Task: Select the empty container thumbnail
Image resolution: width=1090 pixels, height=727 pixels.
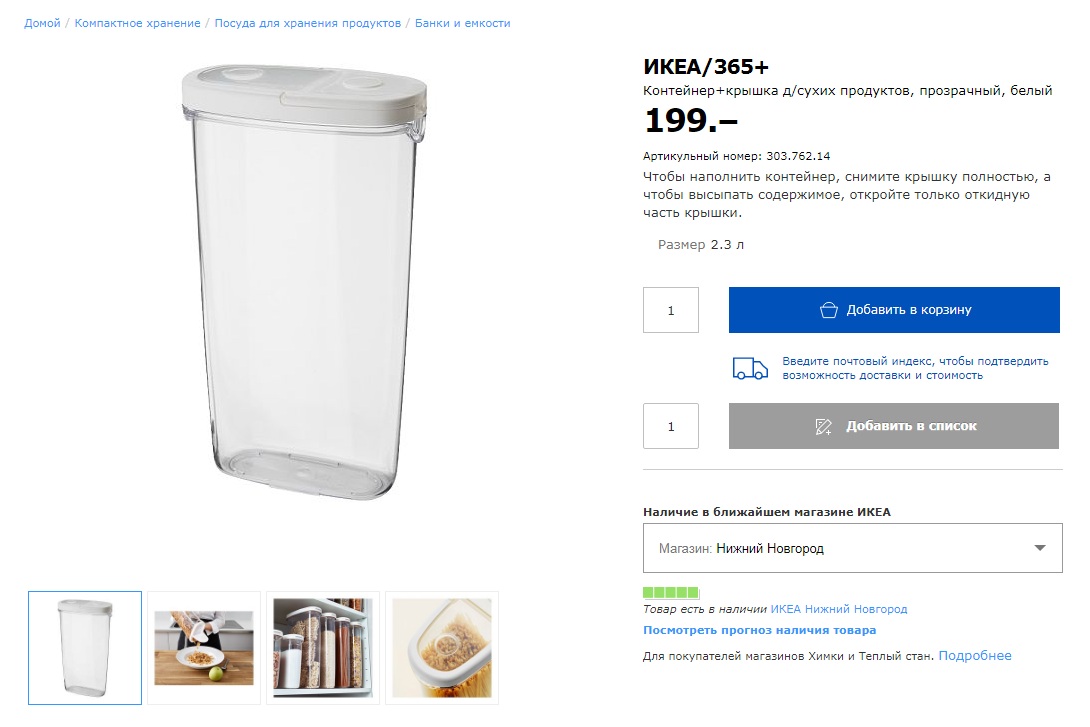Action: click(x=85, y=648)
